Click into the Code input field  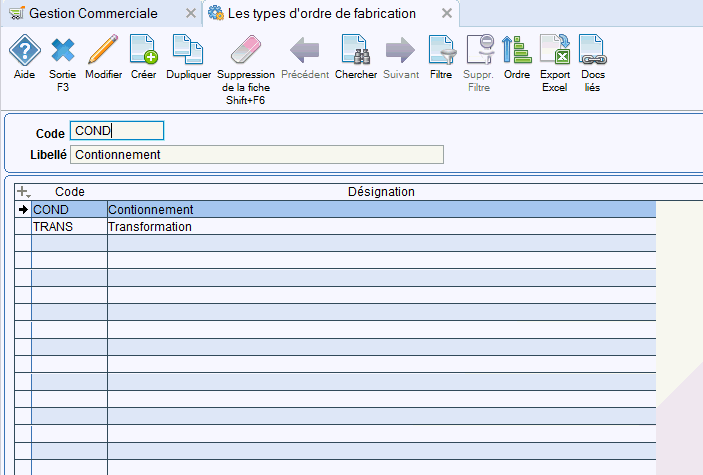pos(116,130)
